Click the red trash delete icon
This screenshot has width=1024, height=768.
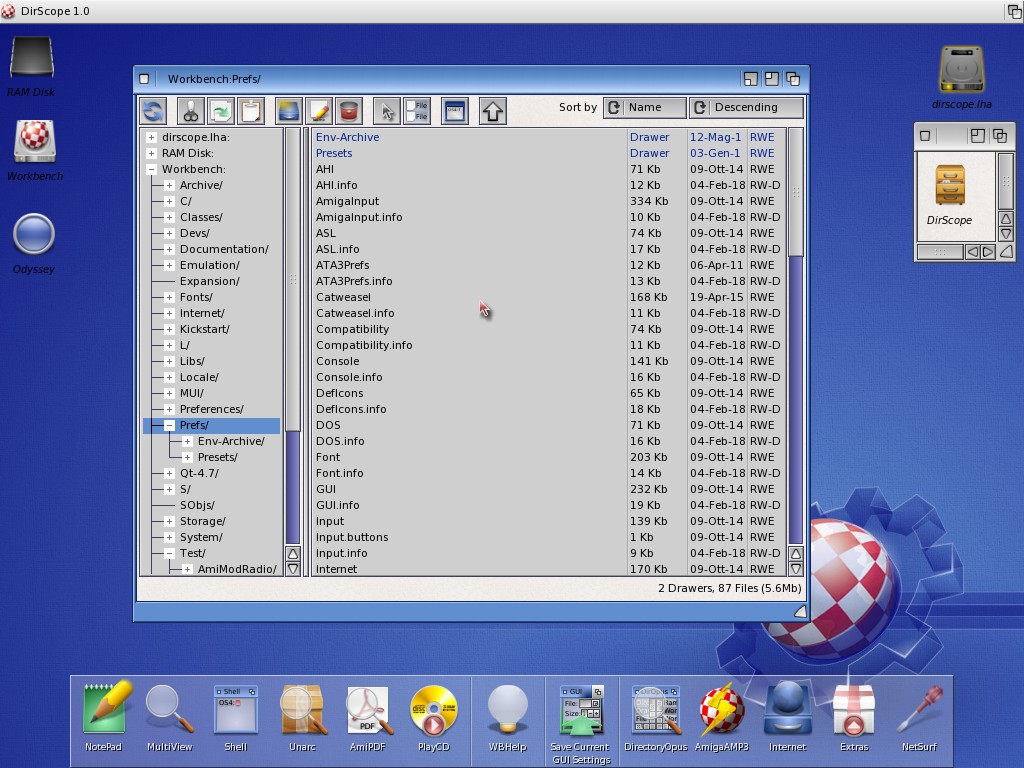(348, 110)
